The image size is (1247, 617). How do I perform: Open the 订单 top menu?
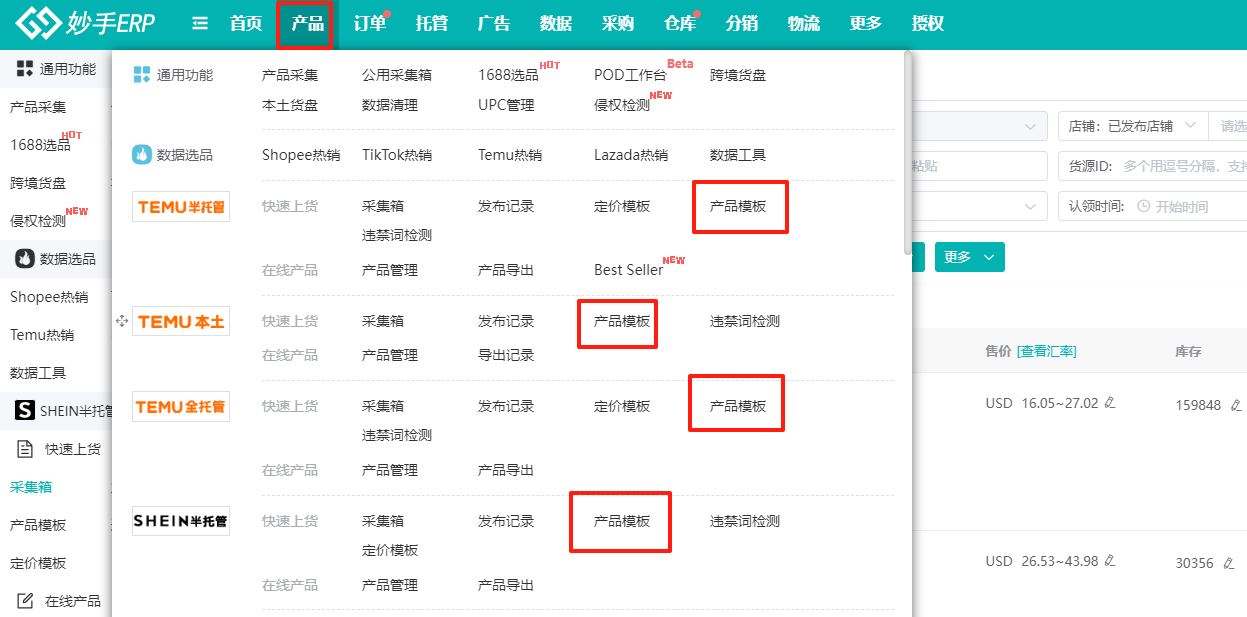pyautogui.click(x=370, y=23)
